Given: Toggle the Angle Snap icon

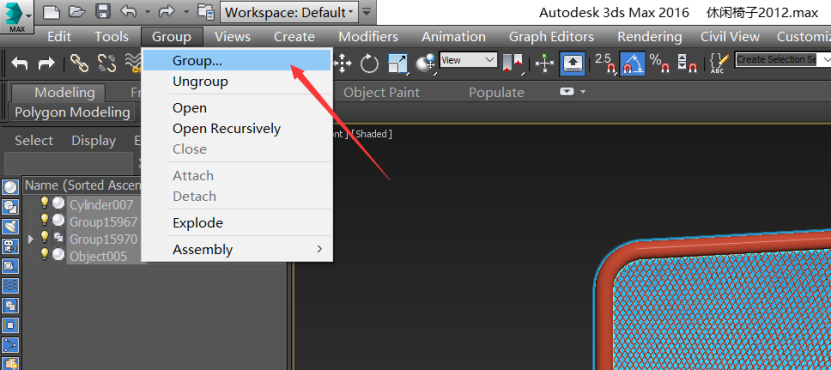Looking at the screenshot, I should tap(632, 63).
